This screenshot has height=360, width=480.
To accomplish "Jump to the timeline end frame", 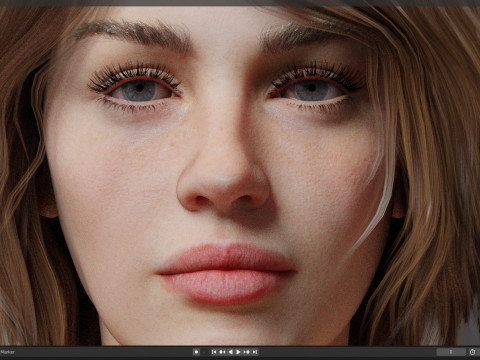I will click(x=255, y=352).
